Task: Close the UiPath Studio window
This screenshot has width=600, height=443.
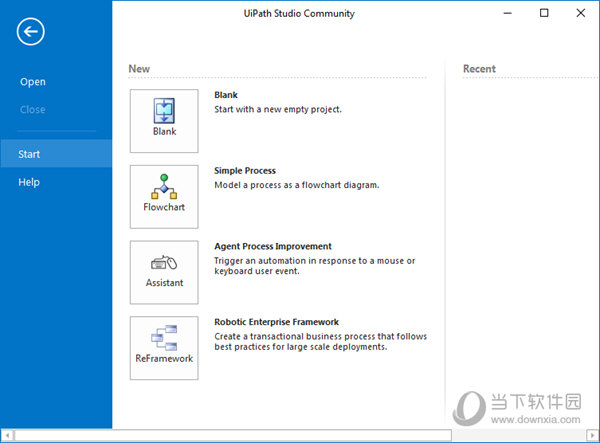Action: pos(580,13)
